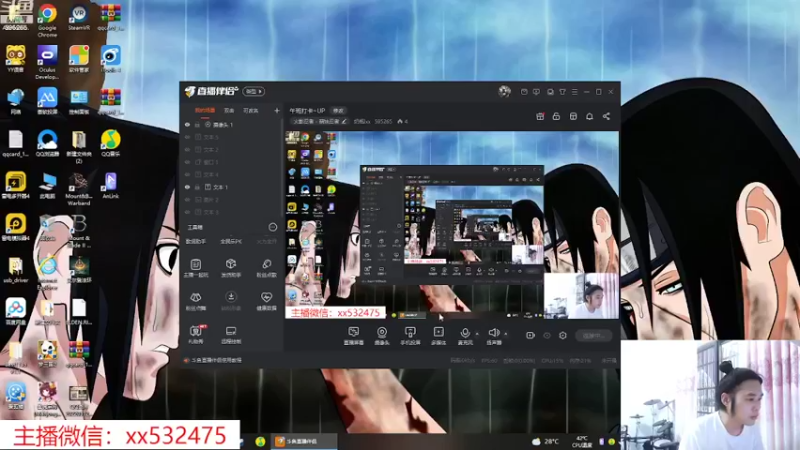800x450 pixels.
Task: Select the 主播微信 text overlay in preview
Action: (x=335, y=313)
